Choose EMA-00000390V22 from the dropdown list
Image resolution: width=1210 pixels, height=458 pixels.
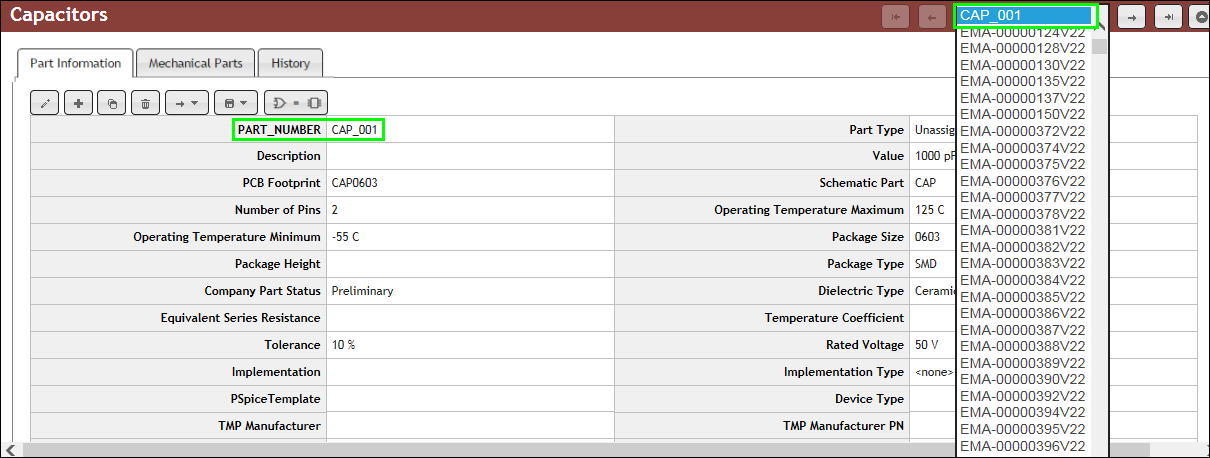coord(1023,379)
